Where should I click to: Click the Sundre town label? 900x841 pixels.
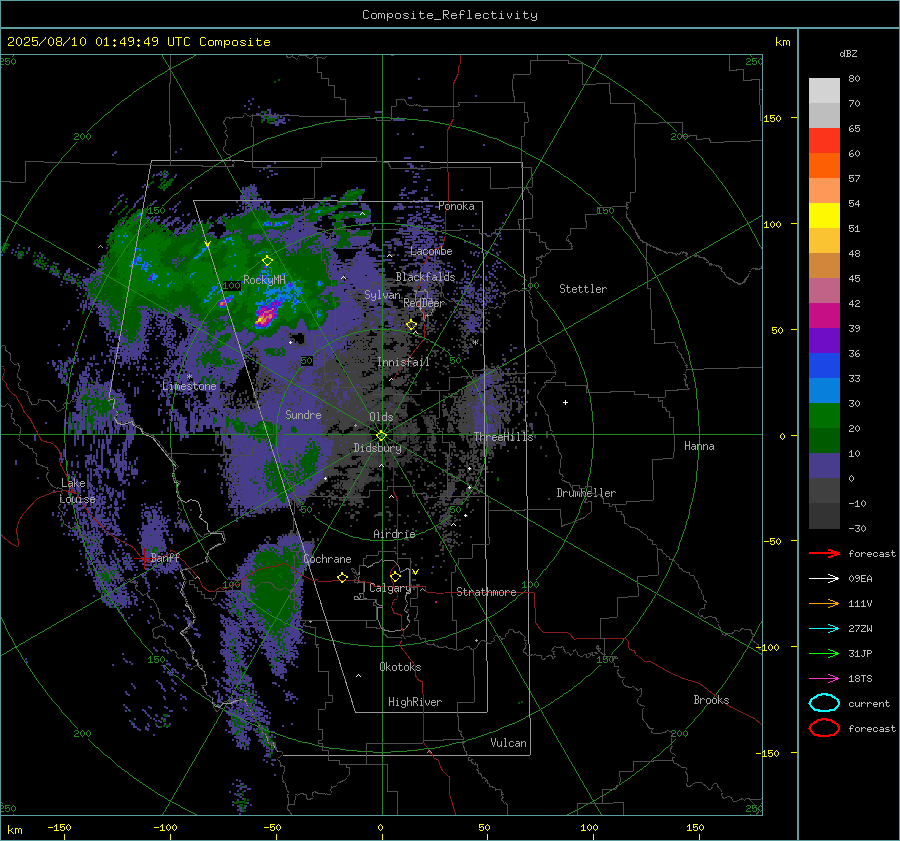pos(303,415)
